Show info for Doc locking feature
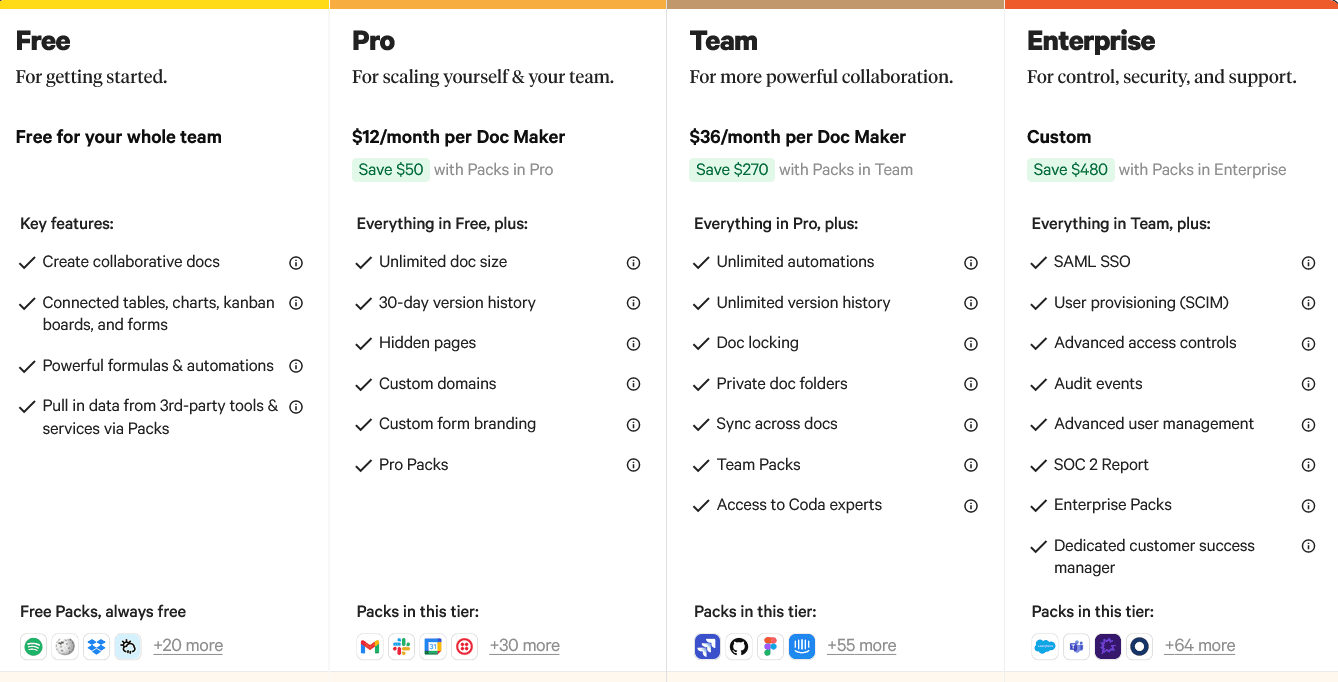This screenshot has height=682, width=1338. point(970,344)
